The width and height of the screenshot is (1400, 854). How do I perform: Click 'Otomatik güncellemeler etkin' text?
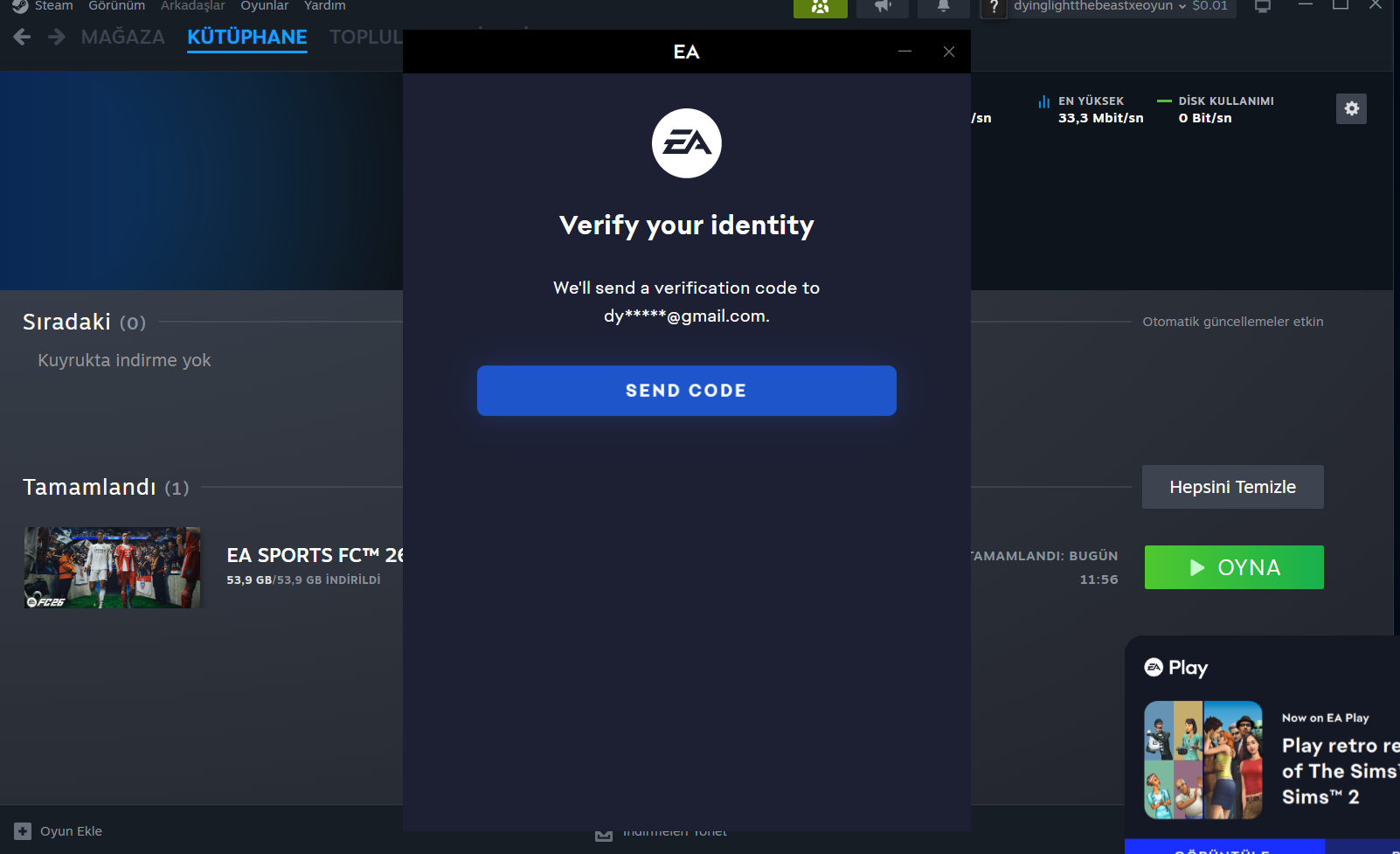point(1233,322)
